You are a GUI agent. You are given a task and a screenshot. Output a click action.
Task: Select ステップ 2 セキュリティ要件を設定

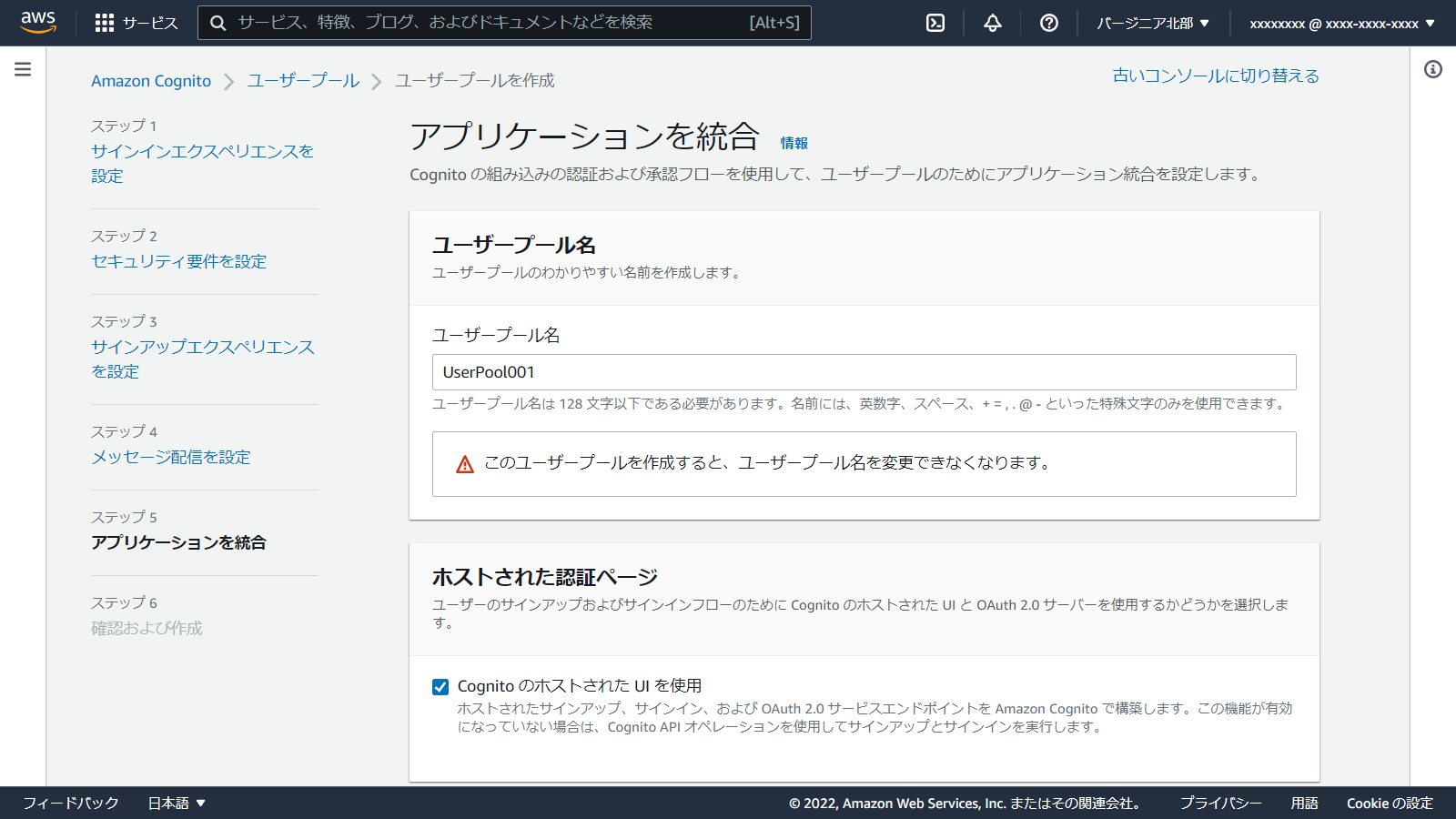tap(178, 261)
